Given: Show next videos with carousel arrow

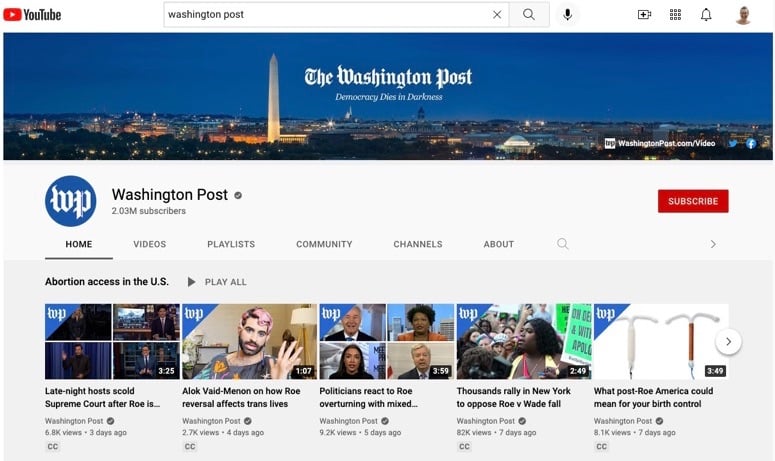Looking at the screenshot, I should (x=728, y=341).
